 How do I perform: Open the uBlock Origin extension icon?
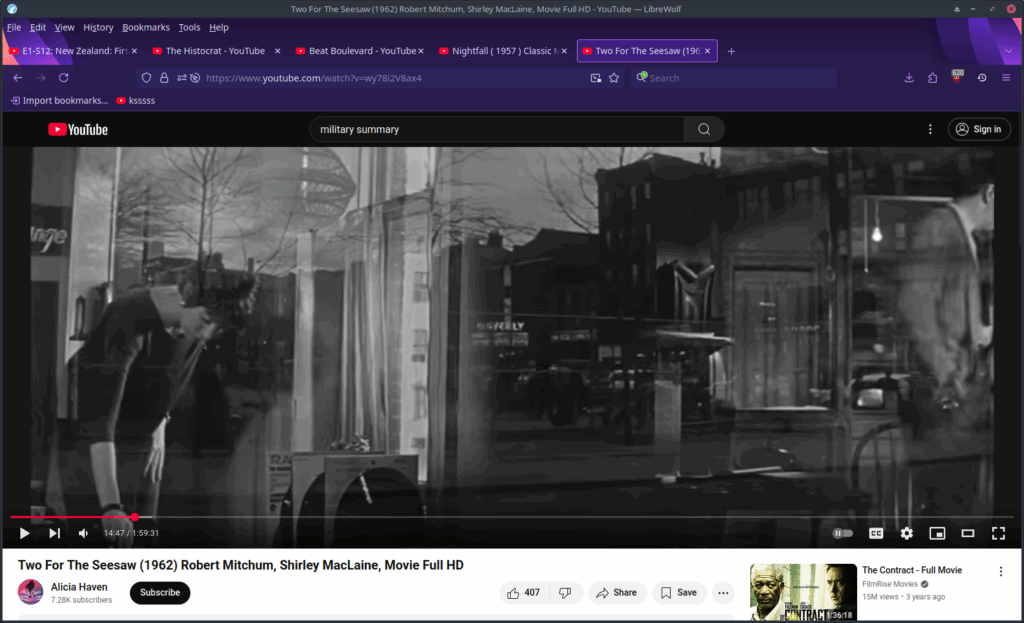pos(957,77)
